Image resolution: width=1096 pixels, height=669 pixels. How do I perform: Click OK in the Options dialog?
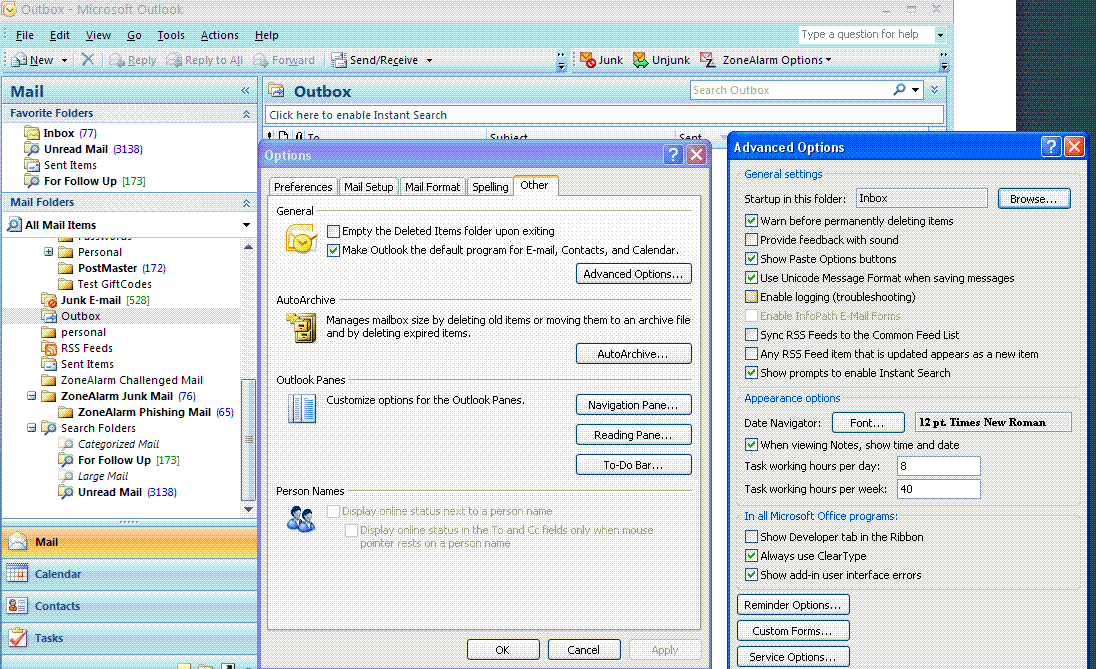tap(503, 649)
